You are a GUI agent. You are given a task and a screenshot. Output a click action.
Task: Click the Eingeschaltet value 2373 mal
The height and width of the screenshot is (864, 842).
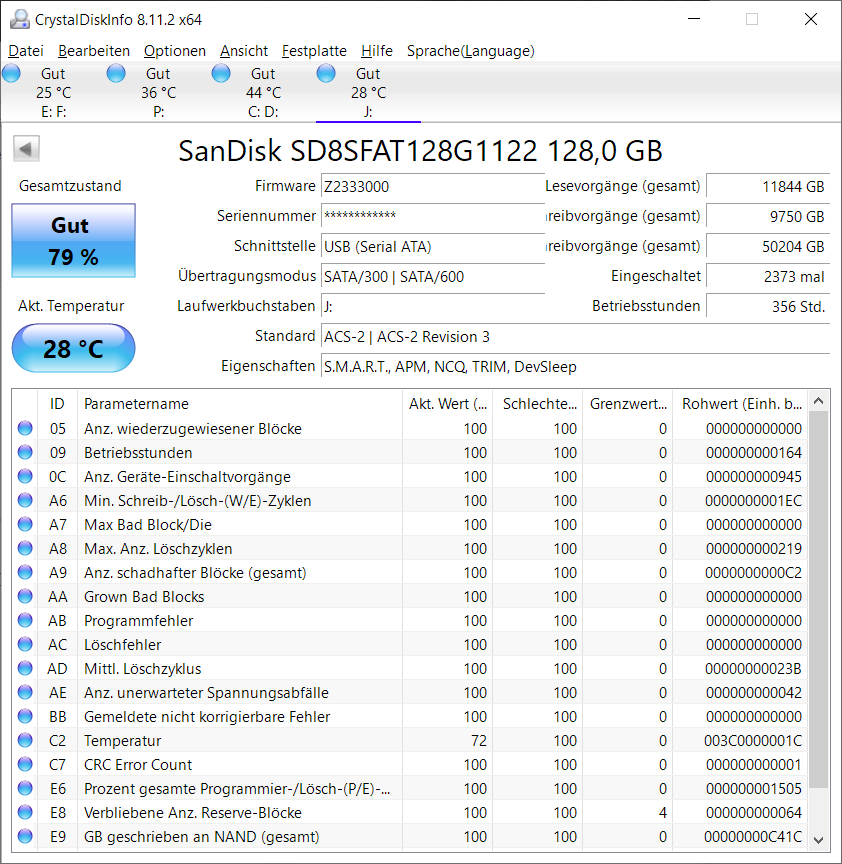pyautogui.click(x=768, y=276)
